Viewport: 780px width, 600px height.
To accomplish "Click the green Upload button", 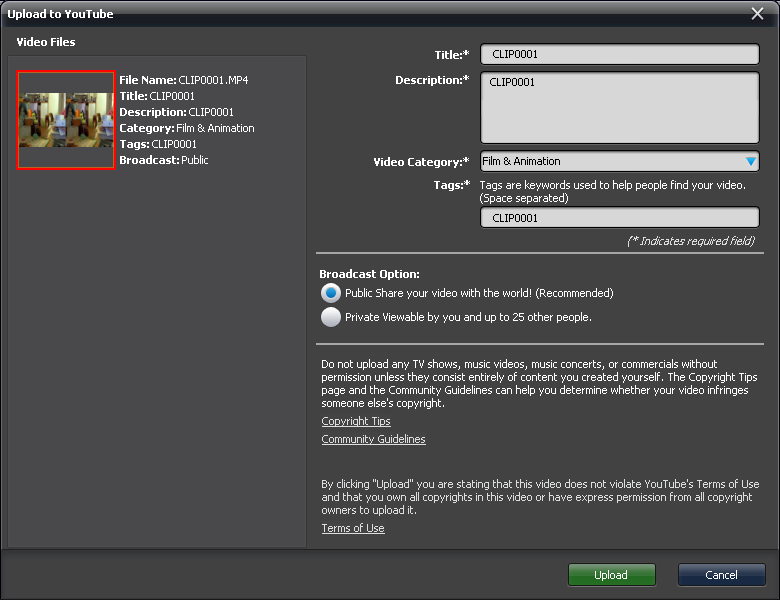I will pyautogui.click(x=611, y=575).
